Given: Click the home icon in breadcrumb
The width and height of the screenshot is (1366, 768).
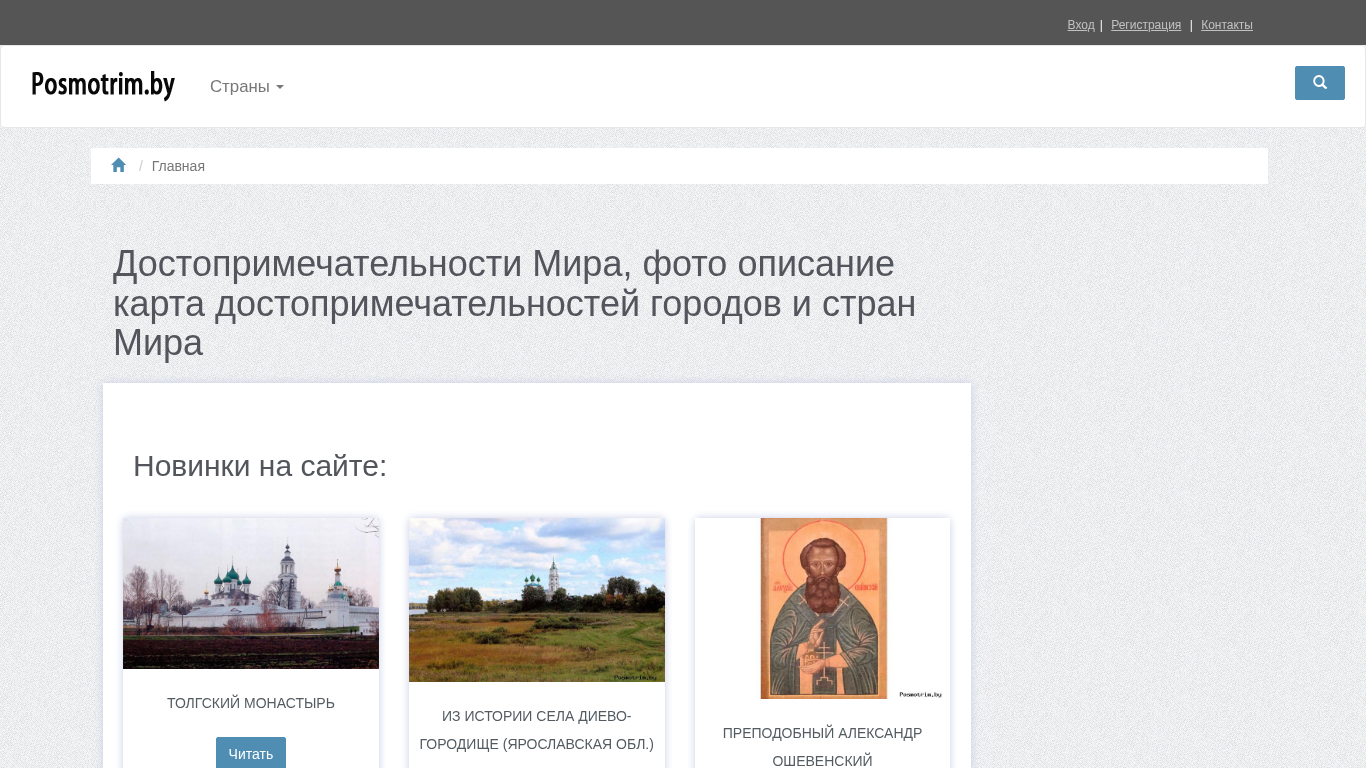Looking at the screenshot, I should pyautogui.click(x=119, y=165).
